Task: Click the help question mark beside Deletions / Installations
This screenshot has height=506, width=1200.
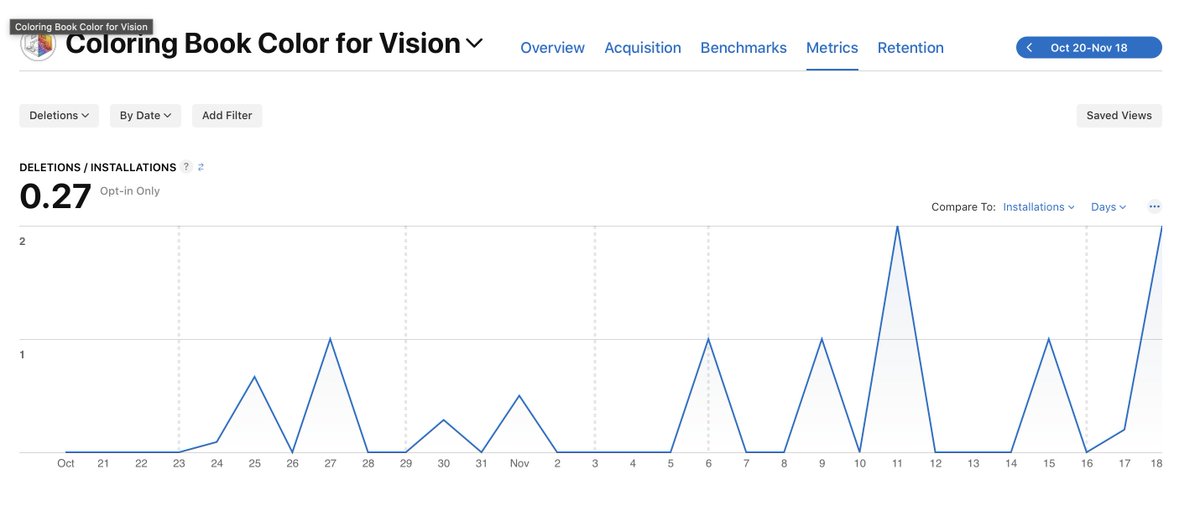Action: coord(186,167)
